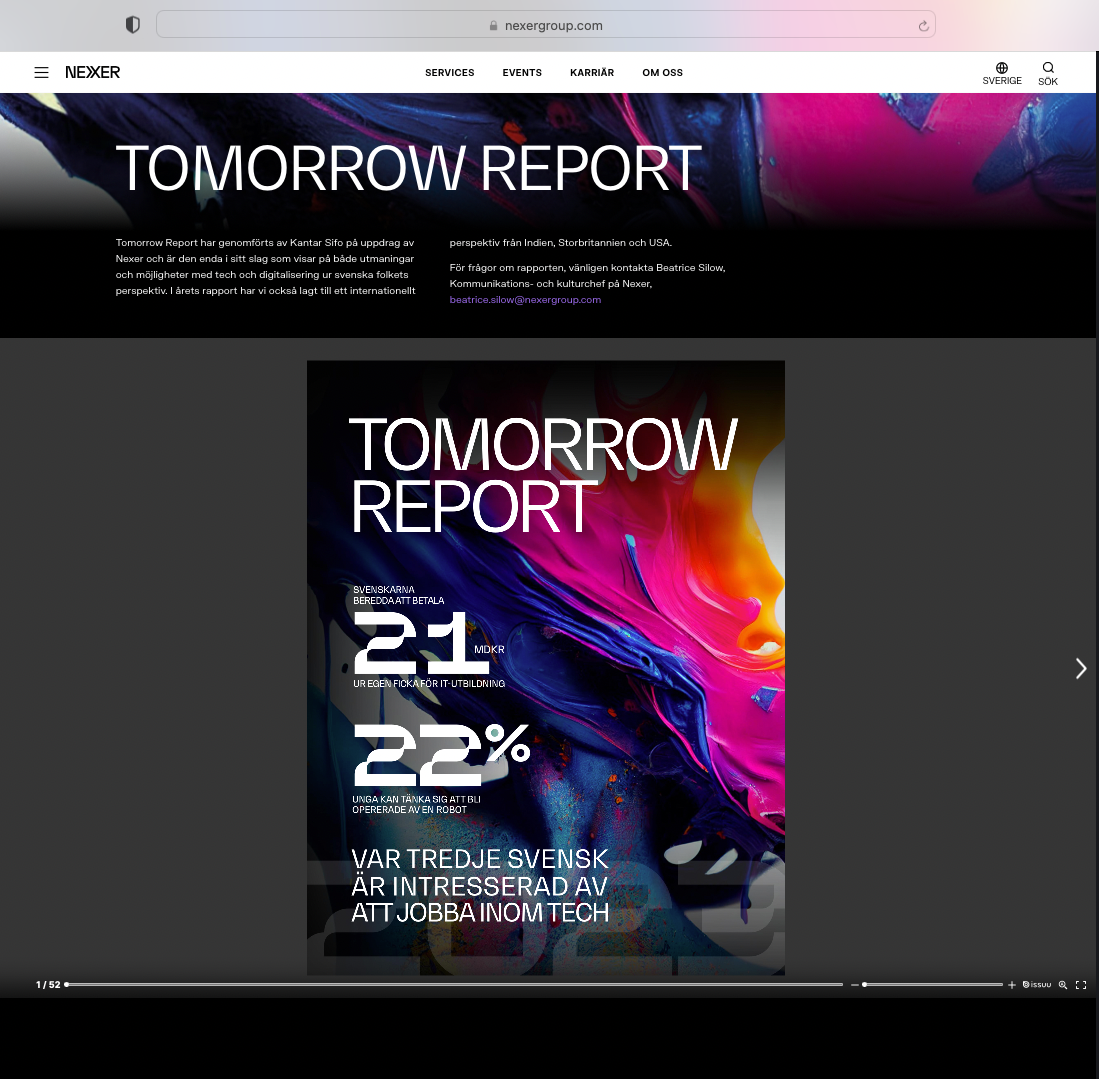The height and width of the screenshot is (1079, 1099).
Task: Click the beatrice.silow@nexergroup.com email link
Action: 525,299
